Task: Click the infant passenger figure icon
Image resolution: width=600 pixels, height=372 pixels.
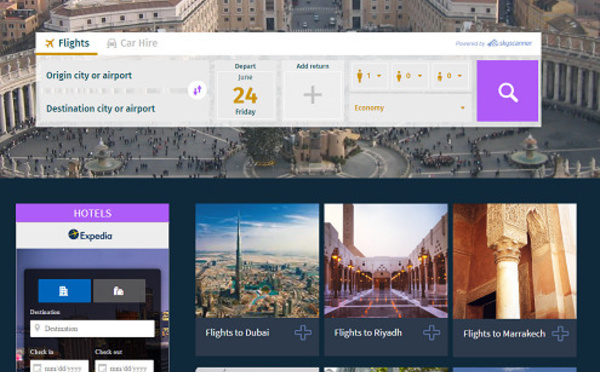Action: click(x=440, y=77)
